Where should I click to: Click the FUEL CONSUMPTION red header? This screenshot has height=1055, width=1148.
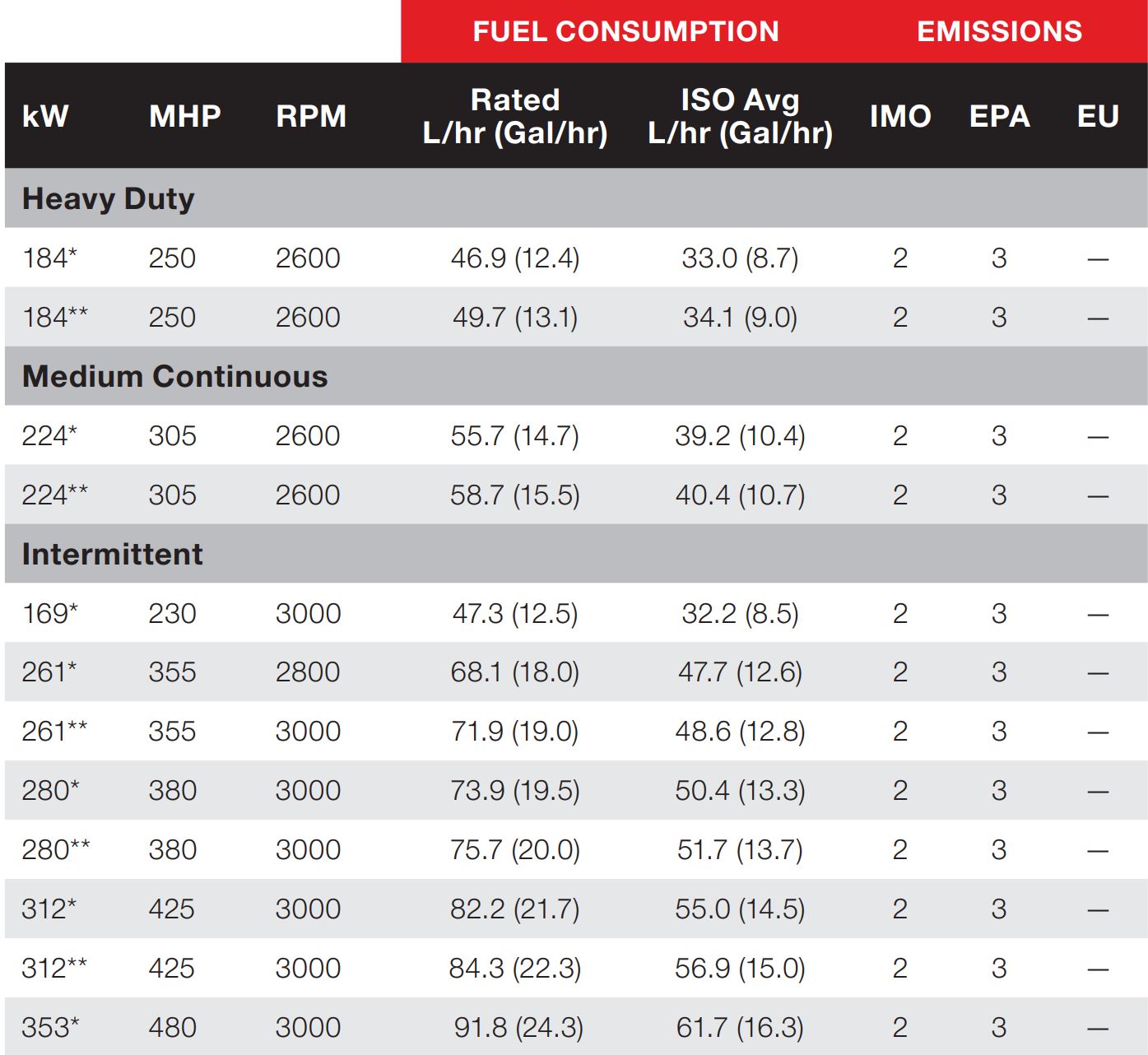coord(625,31)
